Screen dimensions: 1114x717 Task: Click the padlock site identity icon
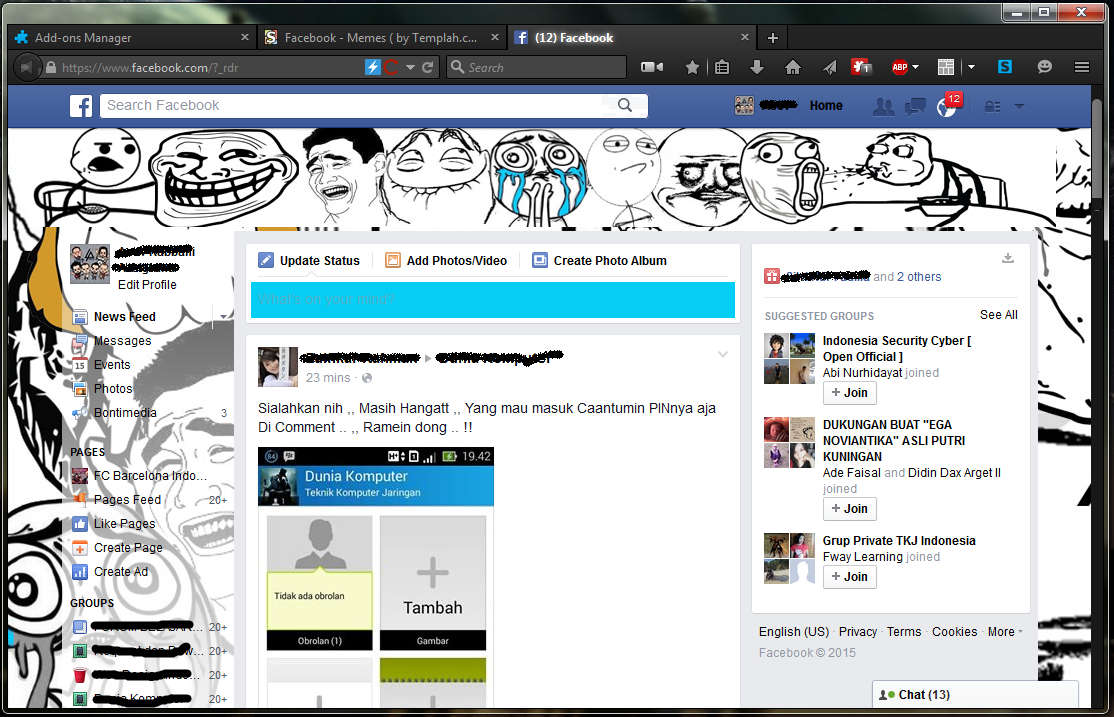tap(51, 68)
